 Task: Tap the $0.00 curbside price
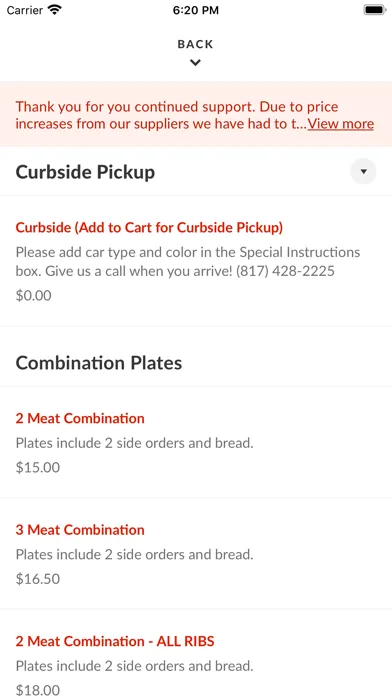point(34,296)
